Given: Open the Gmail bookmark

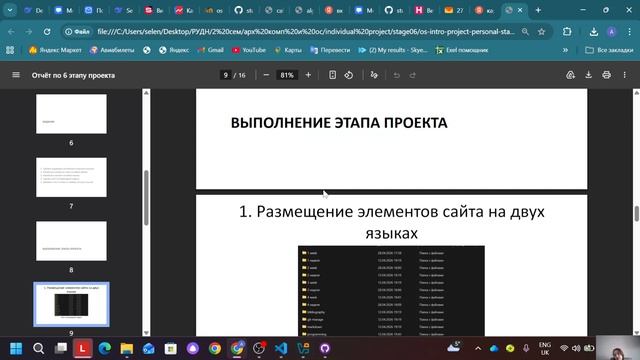Looking at the screenshot, I should pyautogui.click(x=211, y=50).
